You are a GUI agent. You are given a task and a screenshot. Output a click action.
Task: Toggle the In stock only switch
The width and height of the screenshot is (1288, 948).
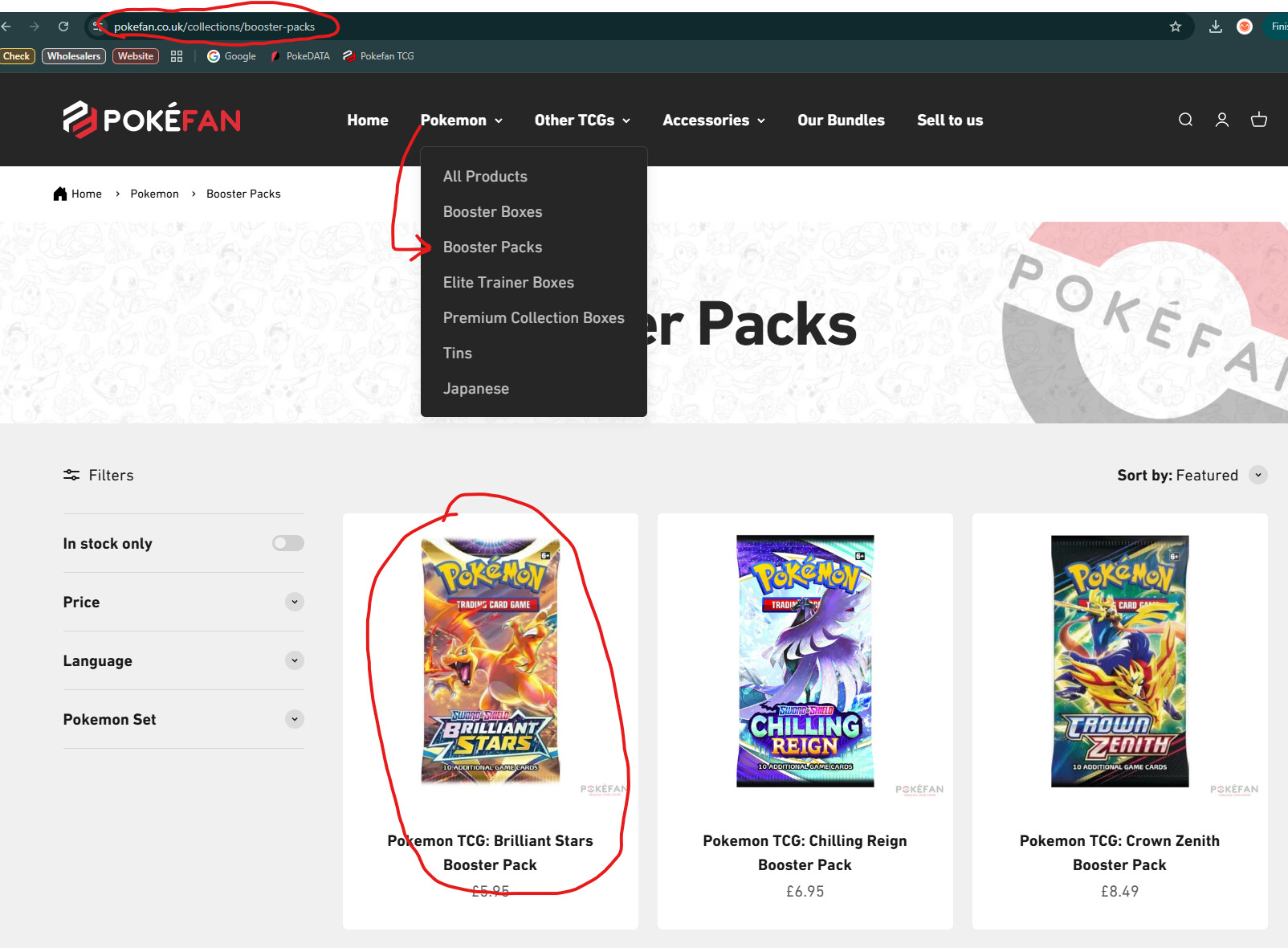click(288, 543)
